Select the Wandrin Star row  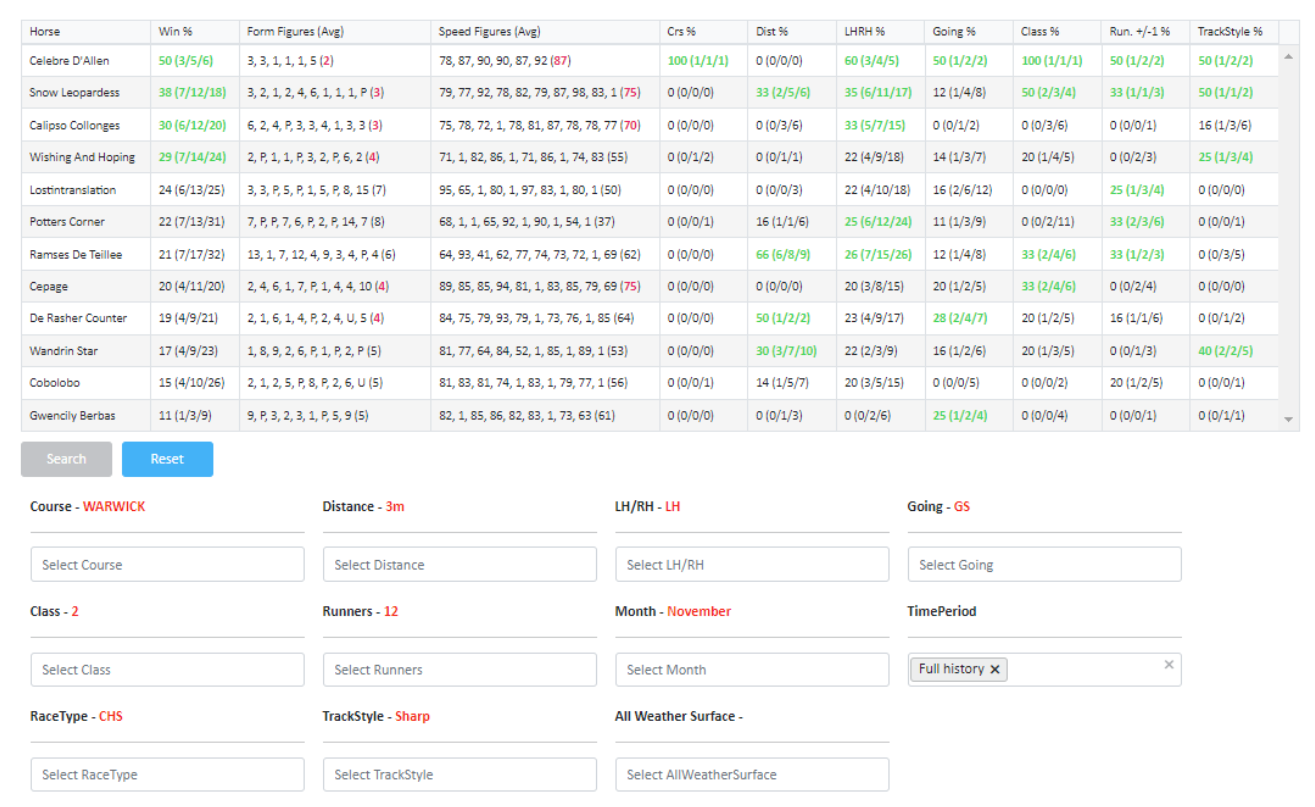tap(650, 351)
